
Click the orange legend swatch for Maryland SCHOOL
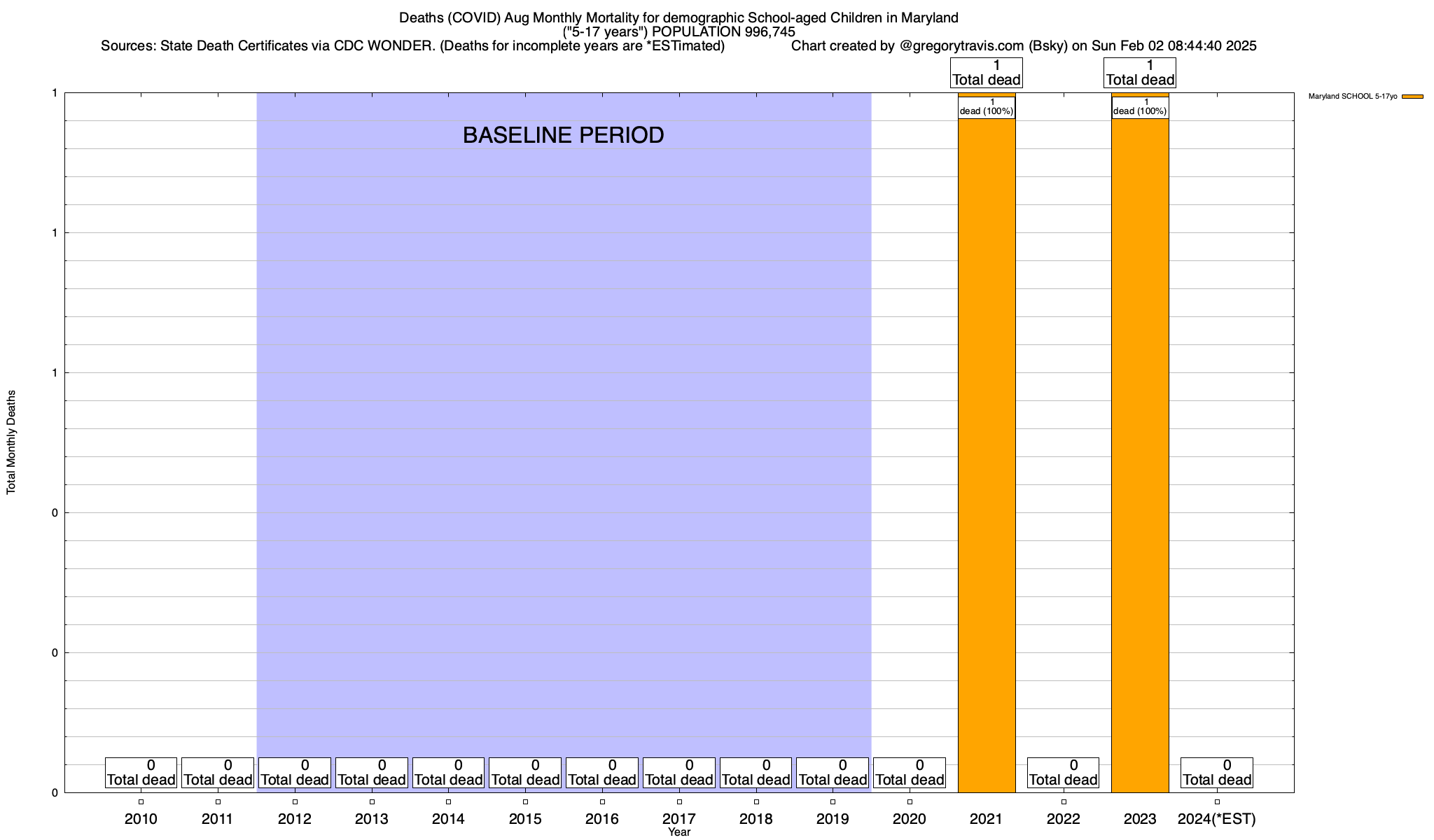pyautogui.click(x=1412, y=97)
